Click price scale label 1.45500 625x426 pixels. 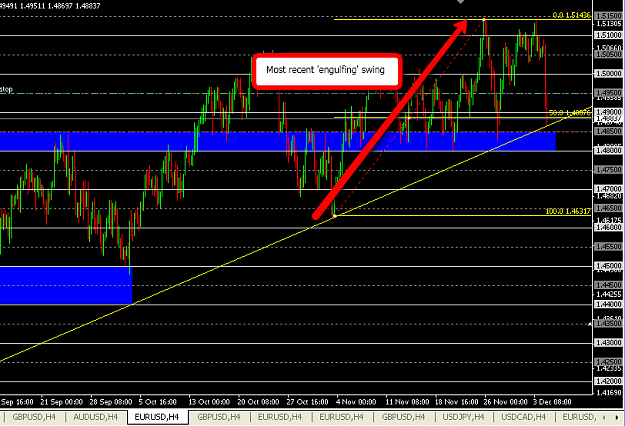[609, 247]
